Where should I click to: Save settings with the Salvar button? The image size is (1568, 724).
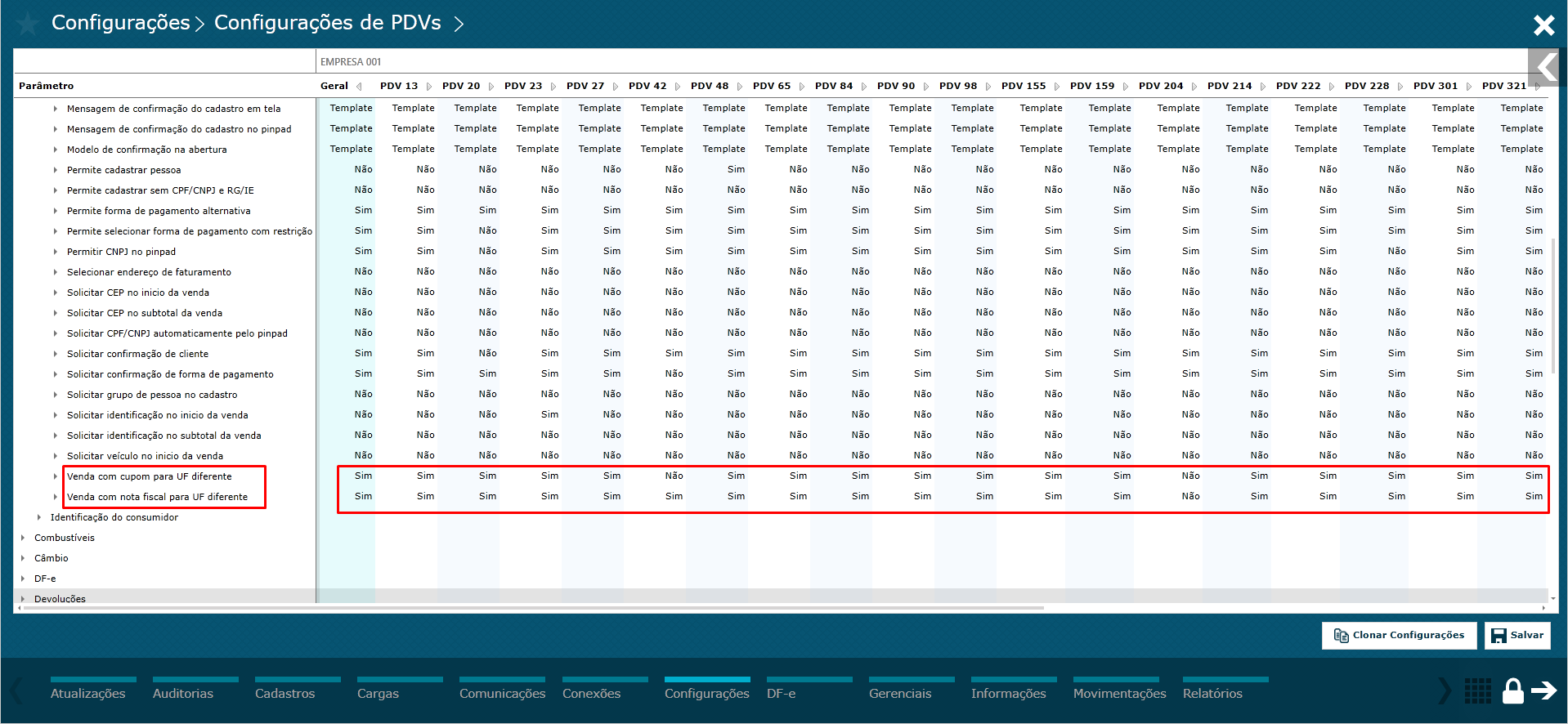1517,635
